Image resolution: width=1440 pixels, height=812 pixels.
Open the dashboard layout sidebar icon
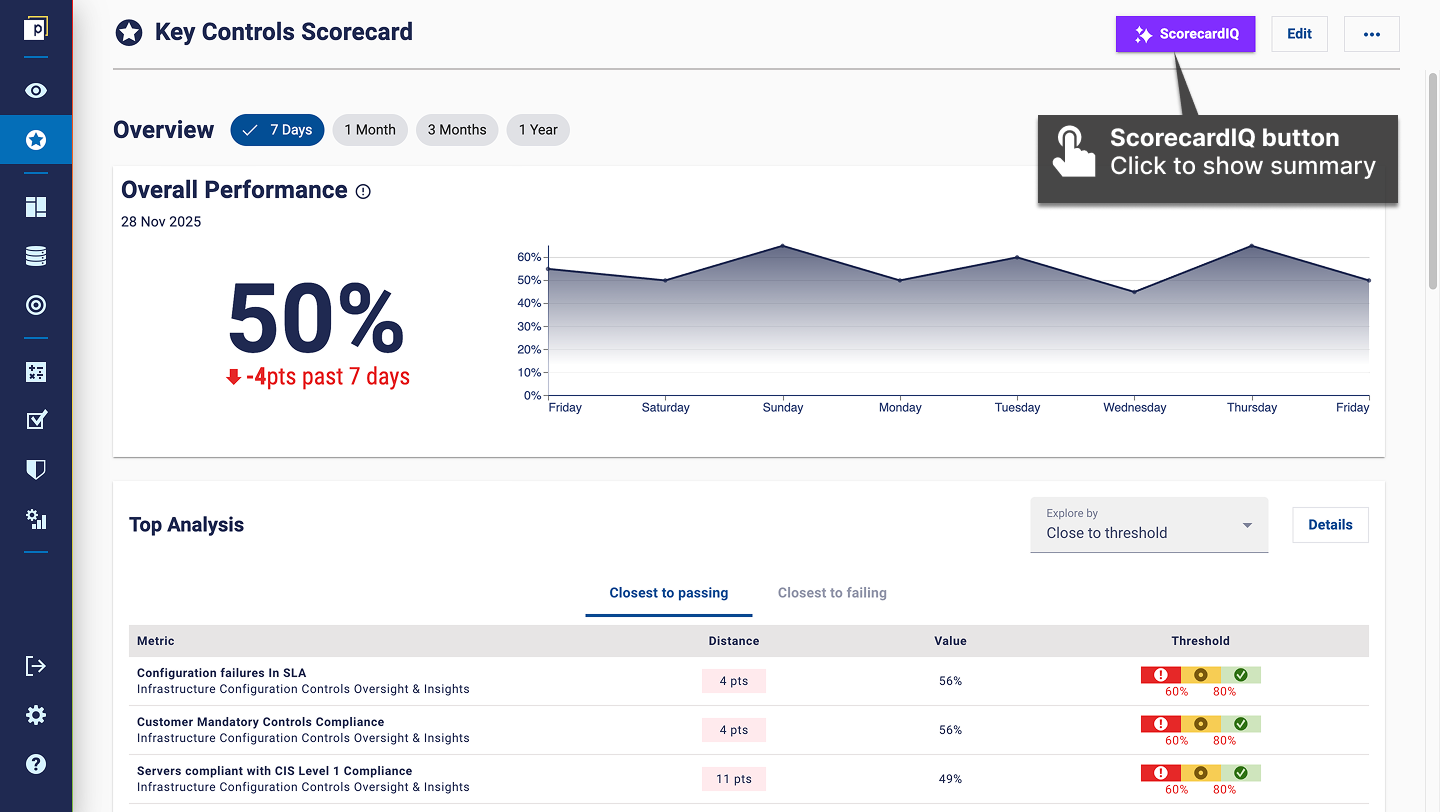pos(36,207)
